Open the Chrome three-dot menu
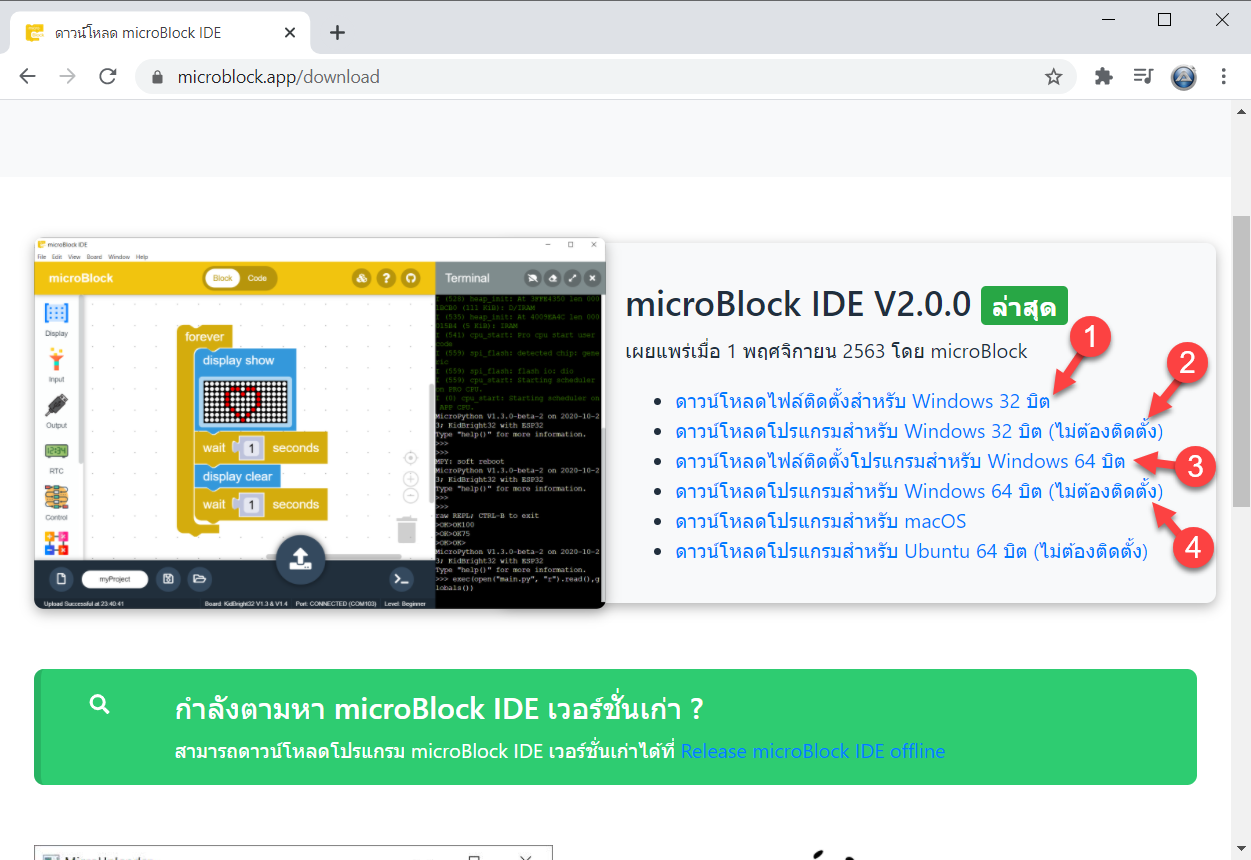This screenshot has height=860, width=1251. tap(1224, 77)
